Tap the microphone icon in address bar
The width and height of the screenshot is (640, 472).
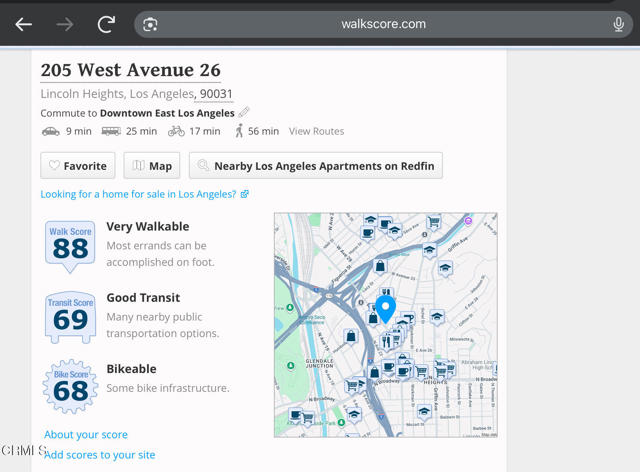(619, 24)
